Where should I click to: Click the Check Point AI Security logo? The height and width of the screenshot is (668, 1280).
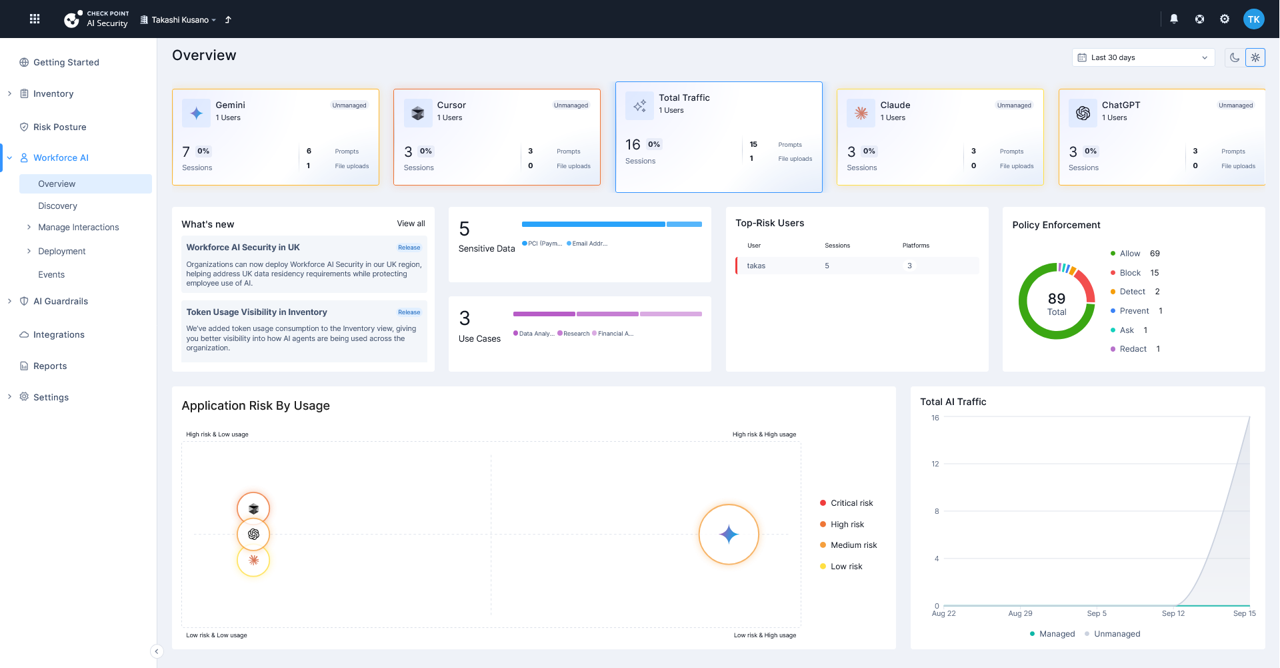97,19
